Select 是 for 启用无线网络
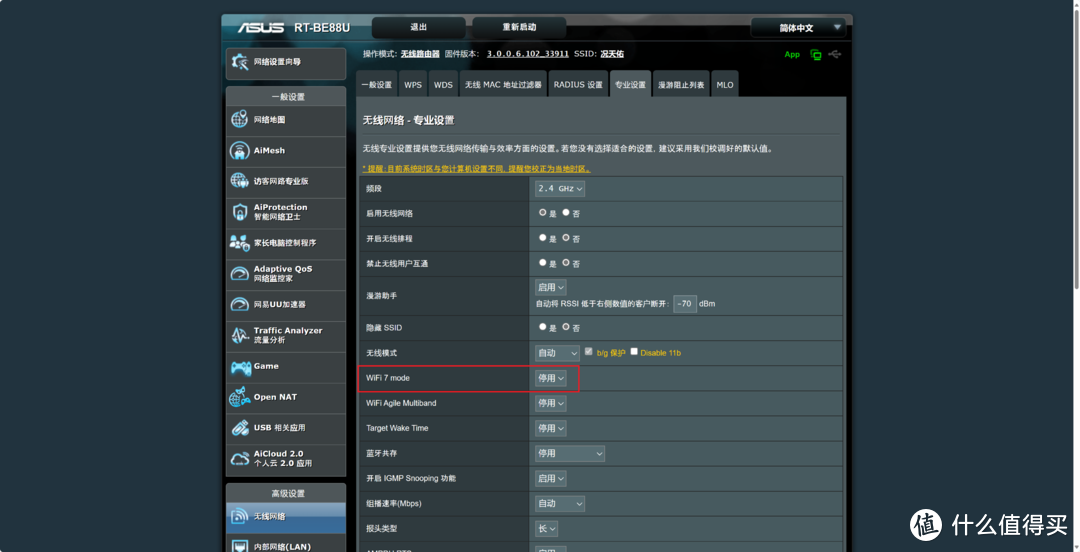The image size is (1080, 552). pyautogui.click(x=543, y=213)
